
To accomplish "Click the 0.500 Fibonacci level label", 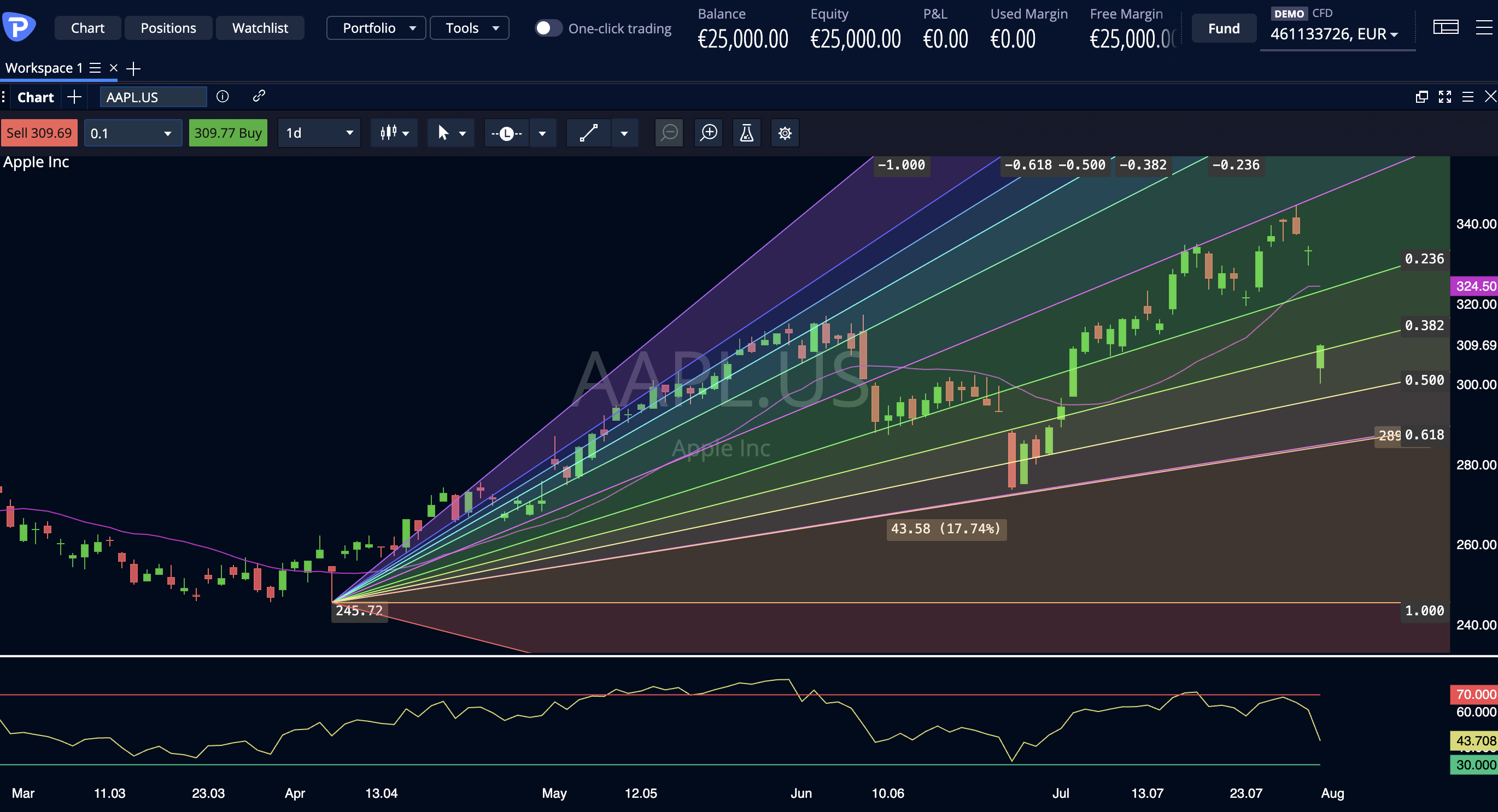I will click(x=1424, y=380).
